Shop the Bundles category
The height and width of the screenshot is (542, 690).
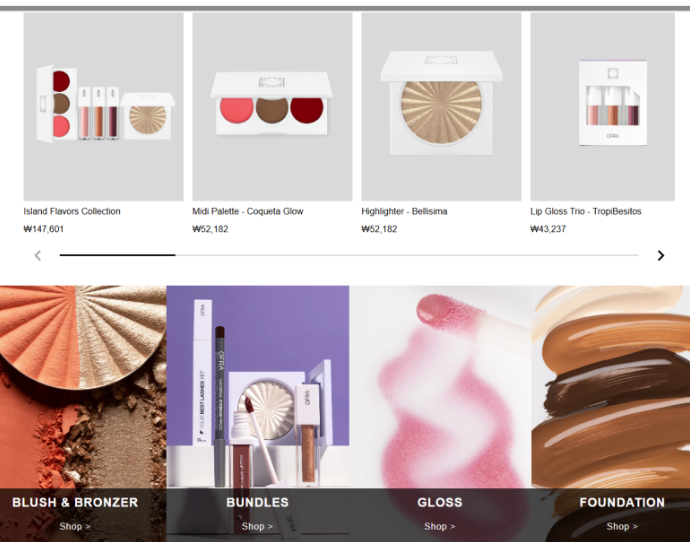tap(257, 526)
